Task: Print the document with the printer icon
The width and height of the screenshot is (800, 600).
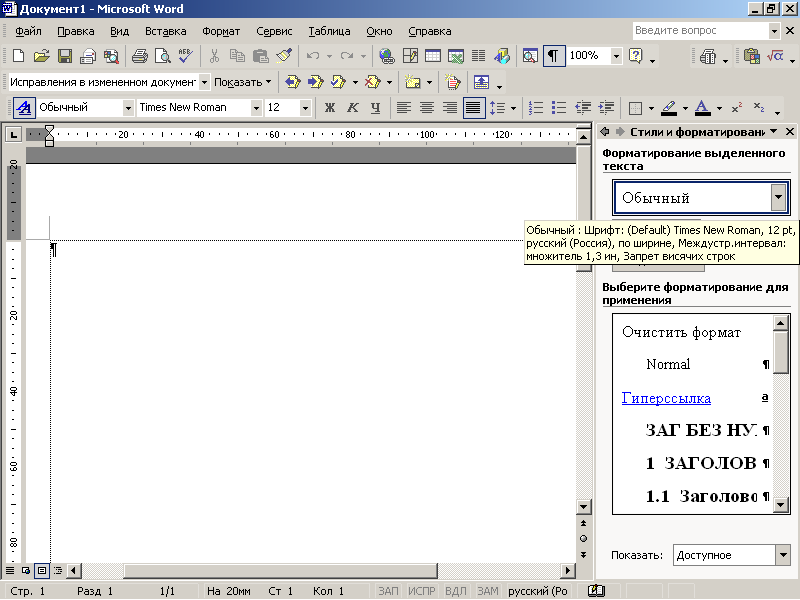Action: click(139, 56)
